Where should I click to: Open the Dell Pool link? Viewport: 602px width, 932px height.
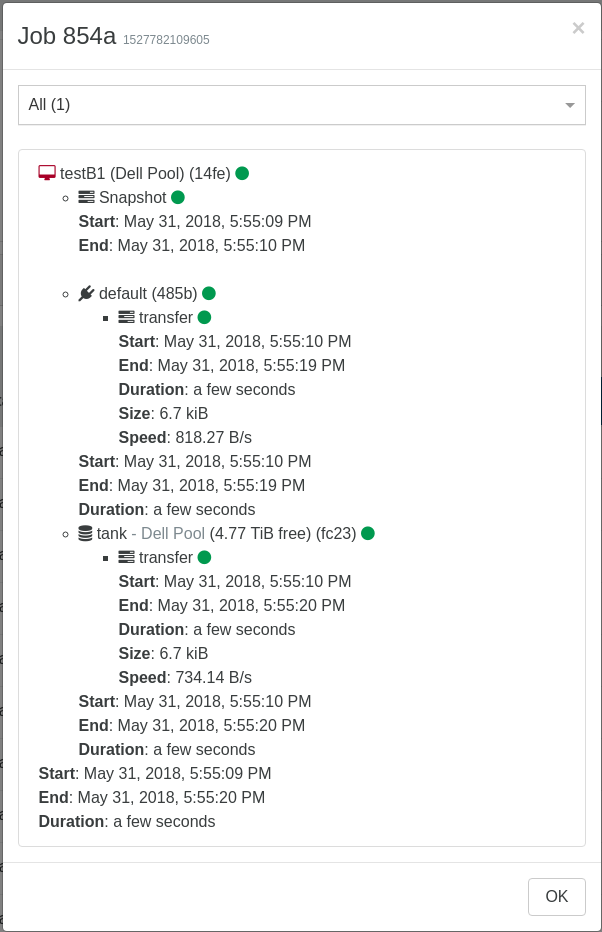click(x=173, y=533)
